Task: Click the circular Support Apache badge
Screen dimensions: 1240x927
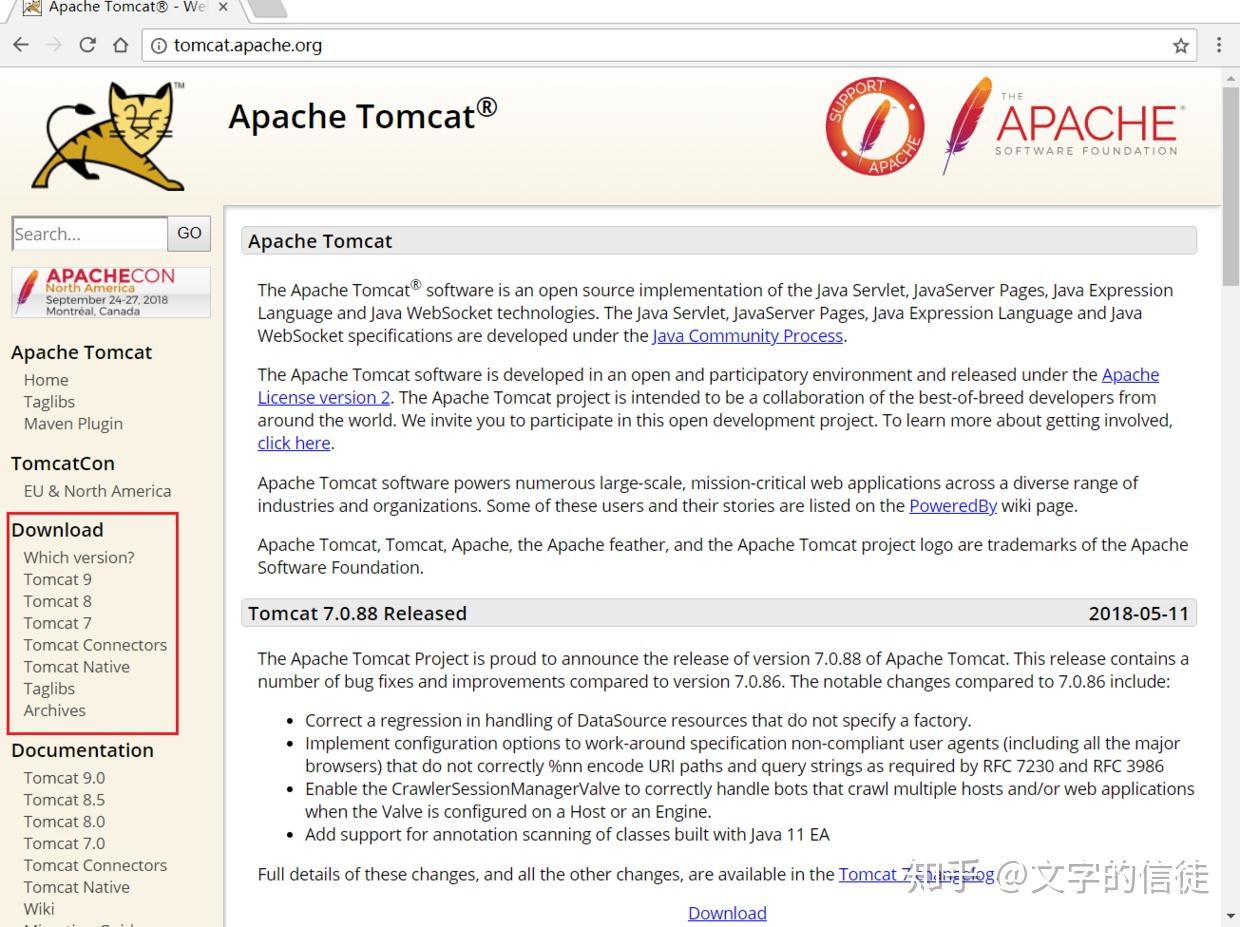Action: click(x=874, y=125)
